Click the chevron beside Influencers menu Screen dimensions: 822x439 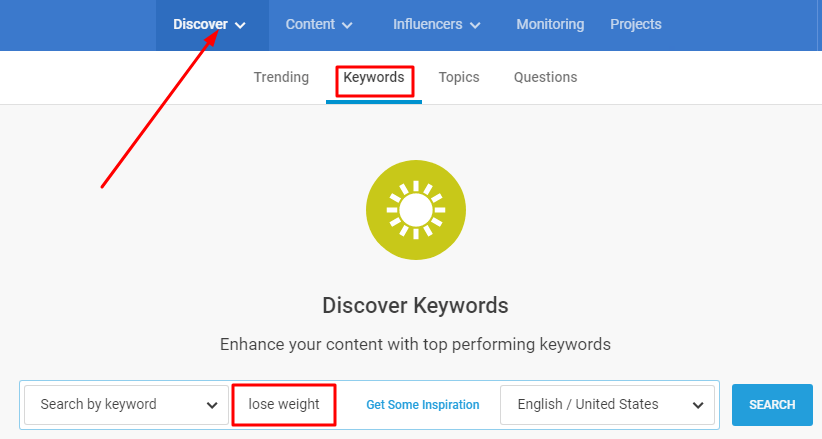[475, 25]
